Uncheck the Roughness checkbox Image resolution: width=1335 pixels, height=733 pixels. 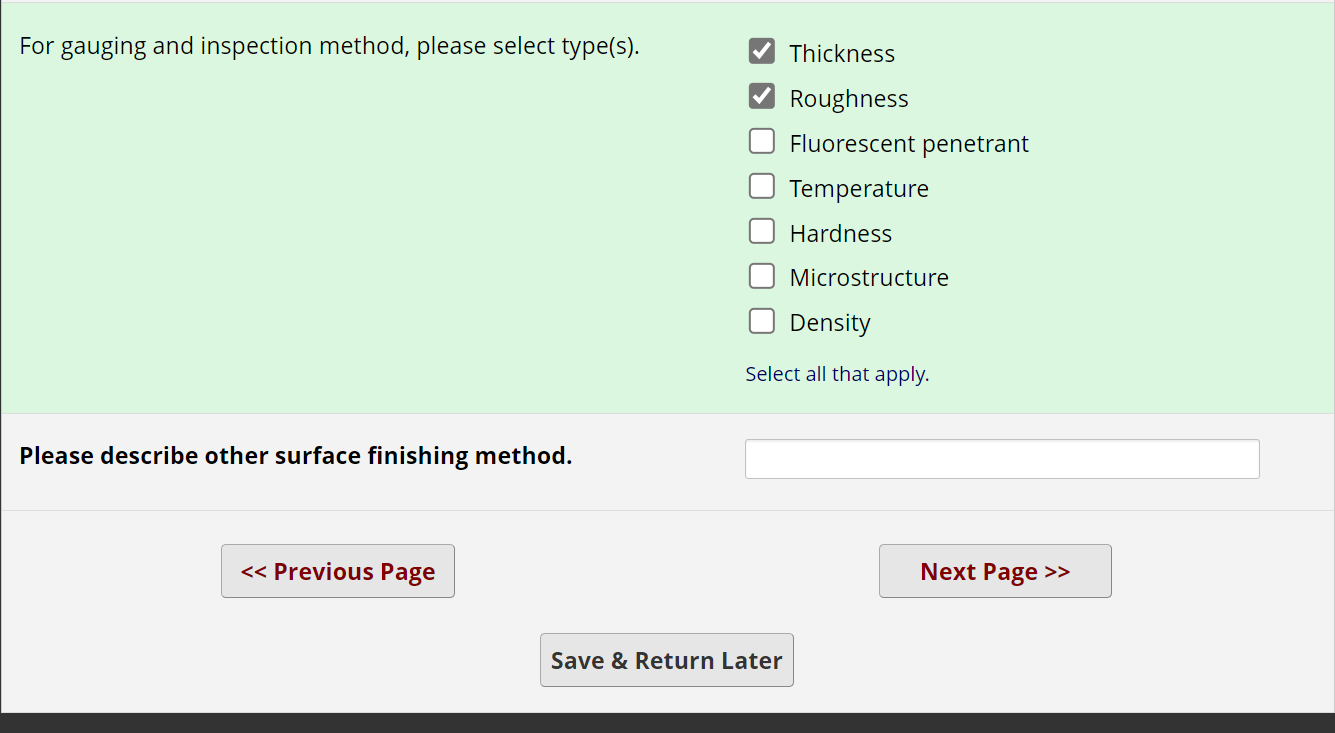[762, 96]
